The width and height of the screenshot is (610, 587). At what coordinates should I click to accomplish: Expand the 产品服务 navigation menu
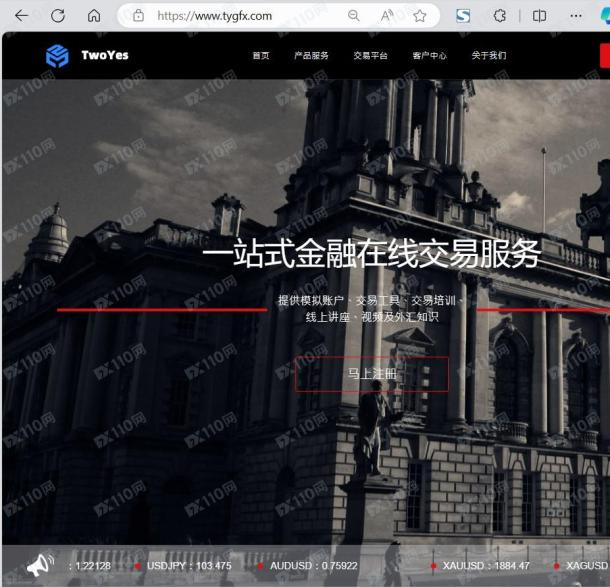(311, 56)
